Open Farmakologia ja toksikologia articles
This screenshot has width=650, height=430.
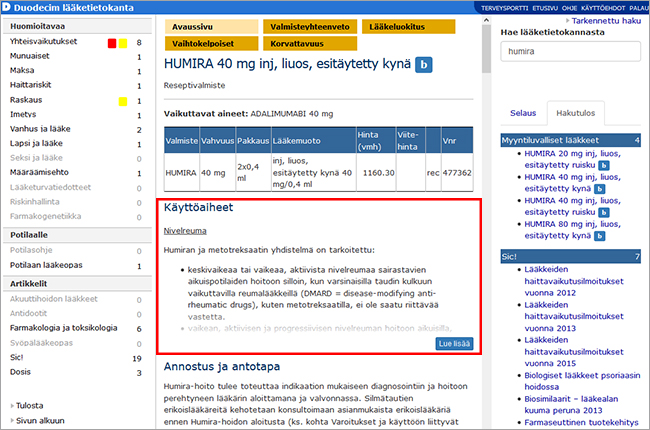[63, 328]
